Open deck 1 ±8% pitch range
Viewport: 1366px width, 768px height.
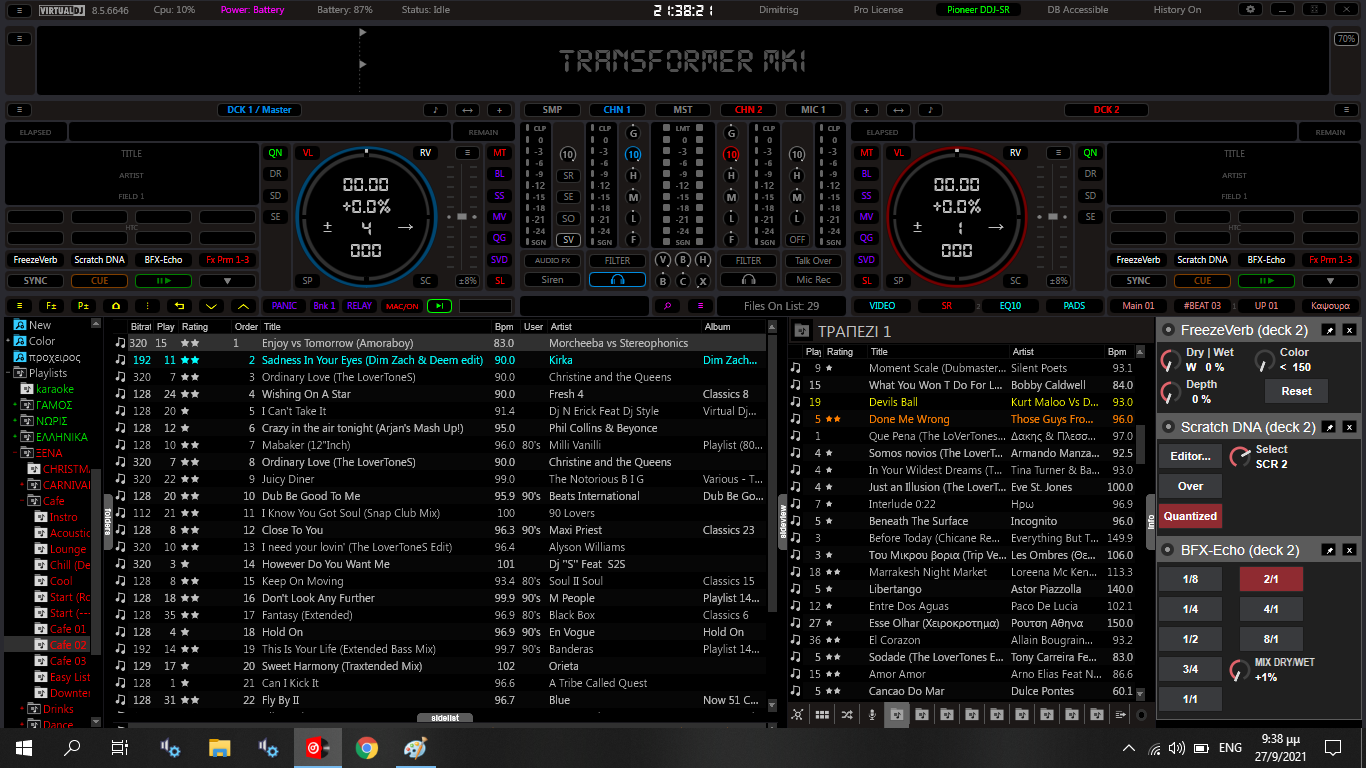click(x=467, y=281)
